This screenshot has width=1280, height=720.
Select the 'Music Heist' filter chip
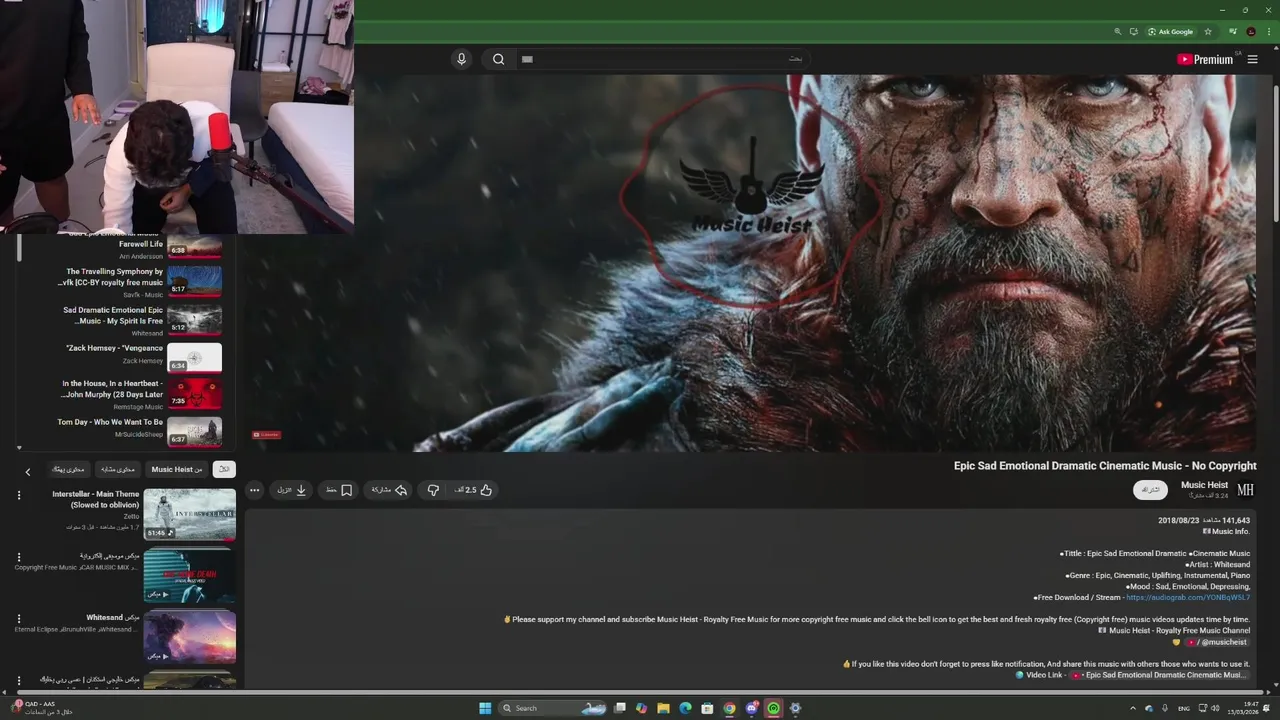pyautogui.click(x=177, y=469)
